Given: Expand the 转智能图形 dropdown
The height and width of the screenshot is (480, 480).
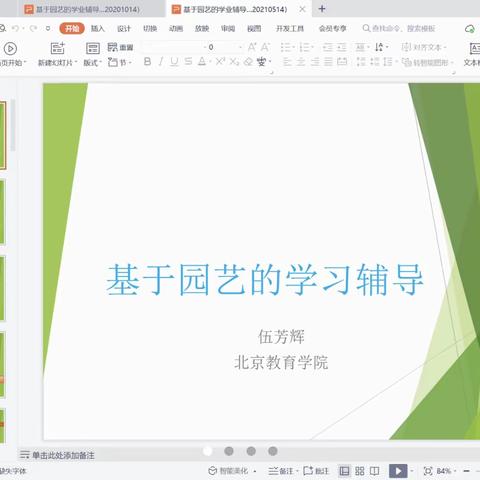Looking at the screenshot, I should point(452,62).
